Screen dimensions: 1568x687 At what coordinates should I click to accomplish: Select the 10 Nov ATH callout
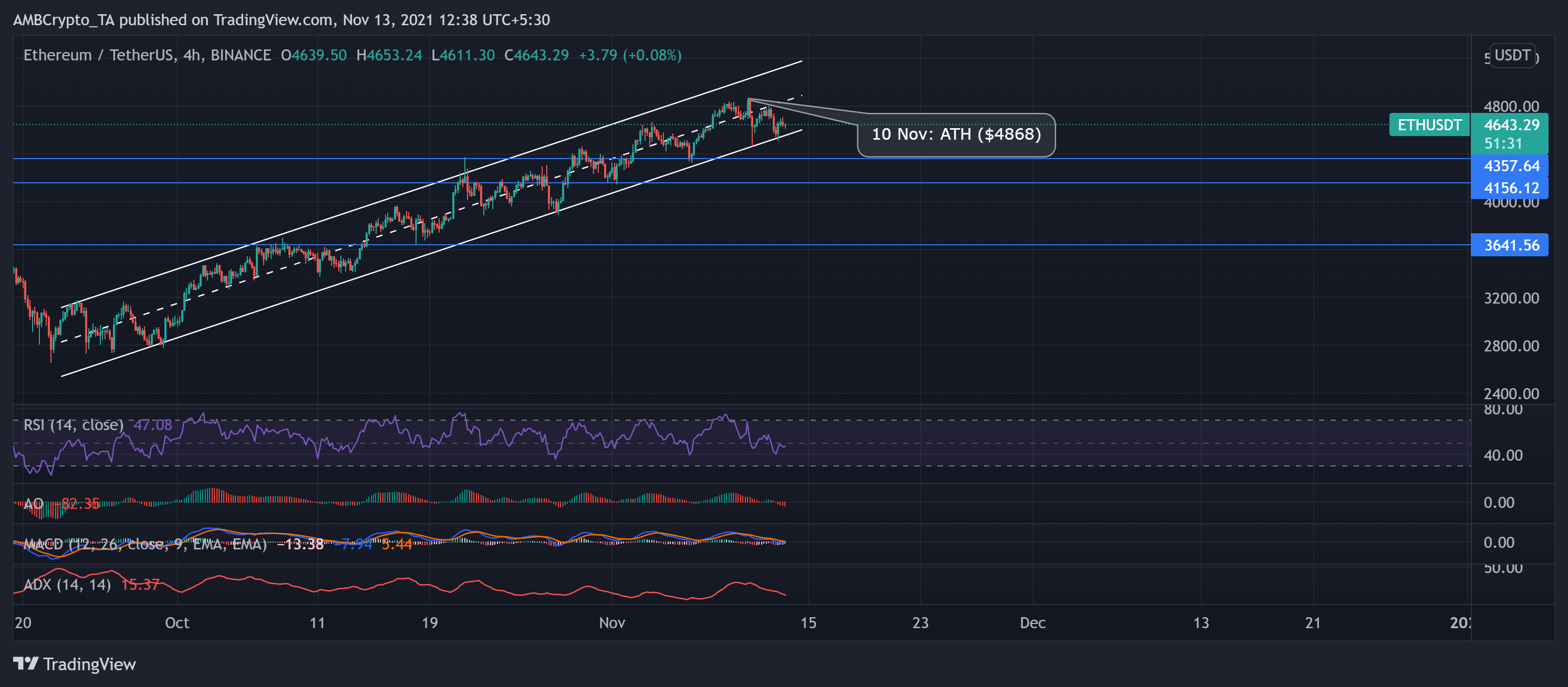click(x=956, y=134)
